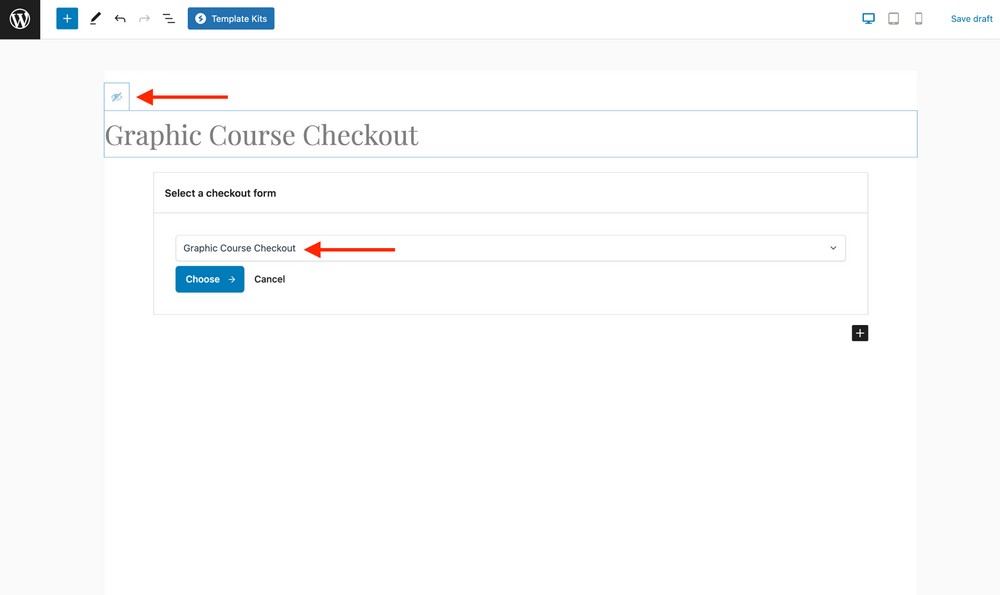1000x595 pixels.
Task: Open the block inserter in the toolbar
Action: pos(66,18)
